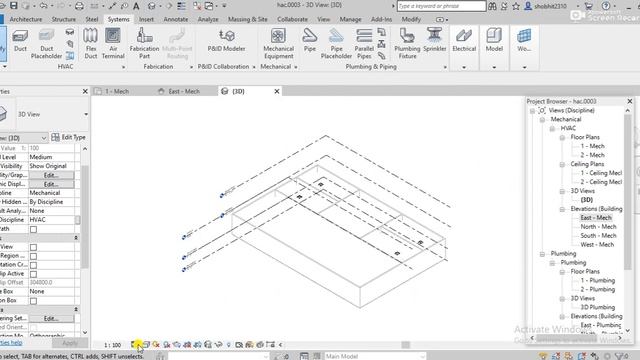Close the (3D) view tab
Screen dimensions: 640x360
(x=277, y=91)
